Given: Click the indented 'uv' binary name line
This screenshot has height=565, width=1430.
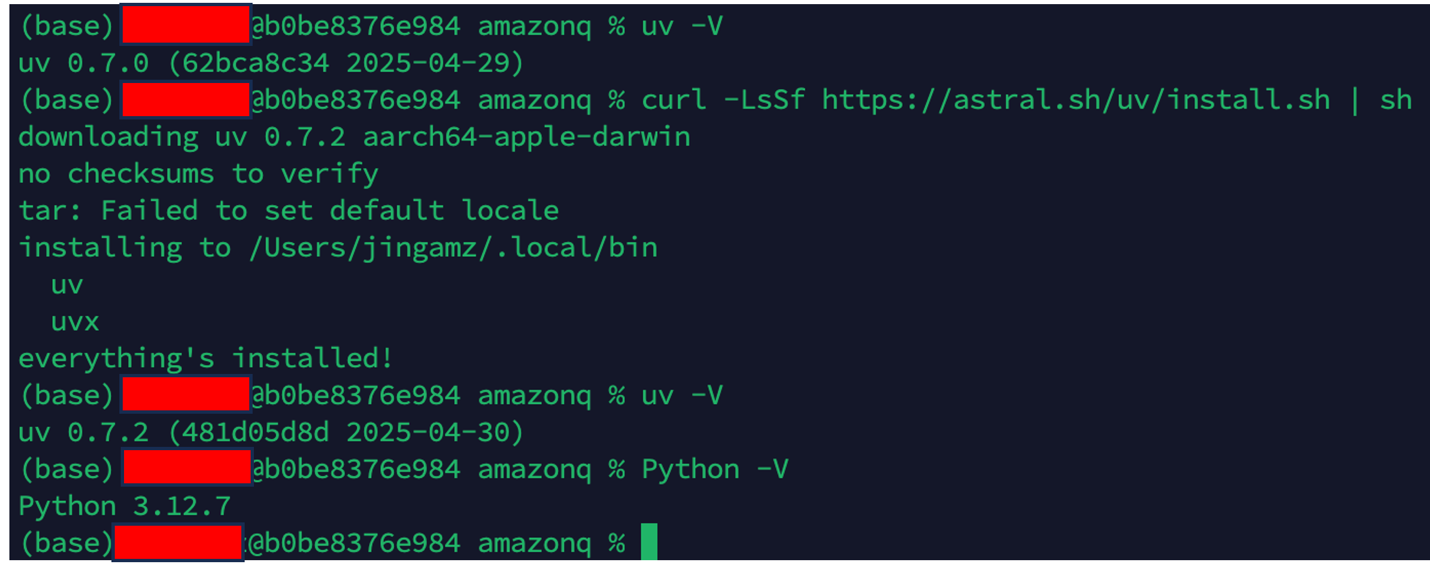Looking at the screenshot, I should [x=67, y=285].
